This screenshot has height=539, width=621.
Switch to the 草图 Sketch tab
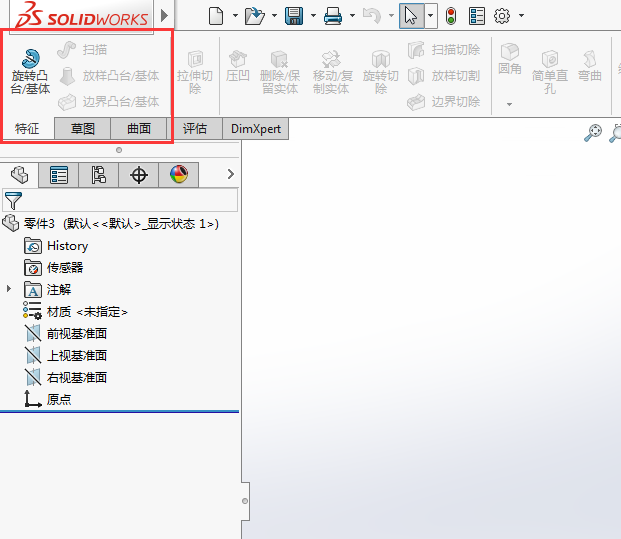(x=82, y=128)
